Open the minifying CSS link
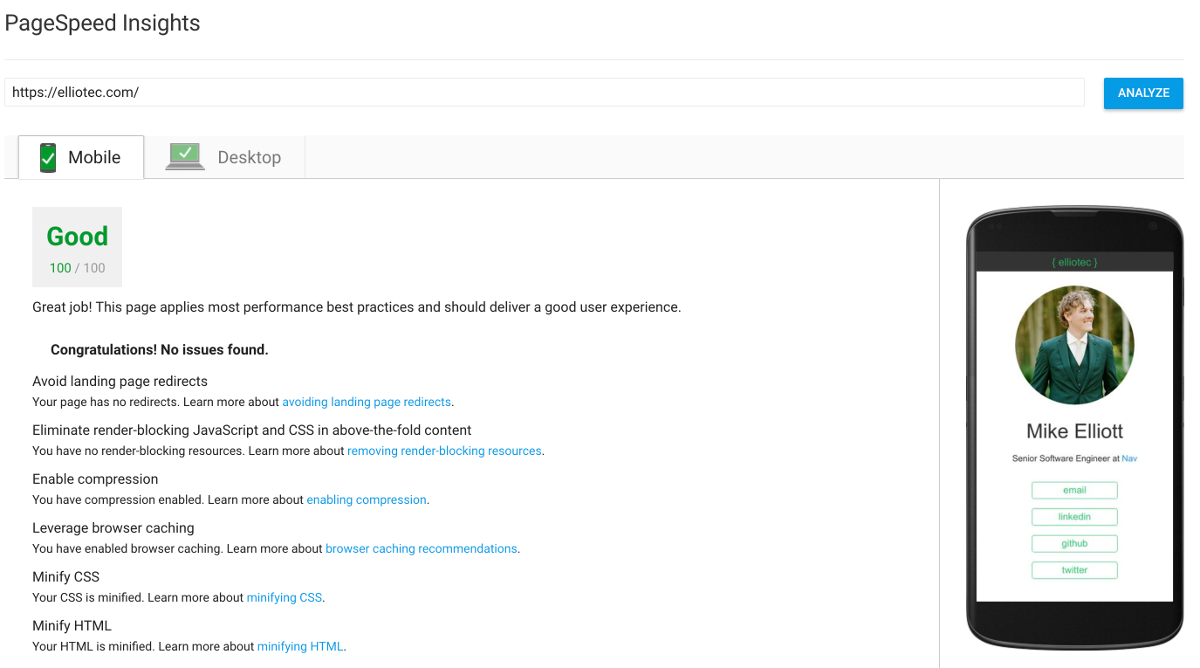 tap(284, 598)
